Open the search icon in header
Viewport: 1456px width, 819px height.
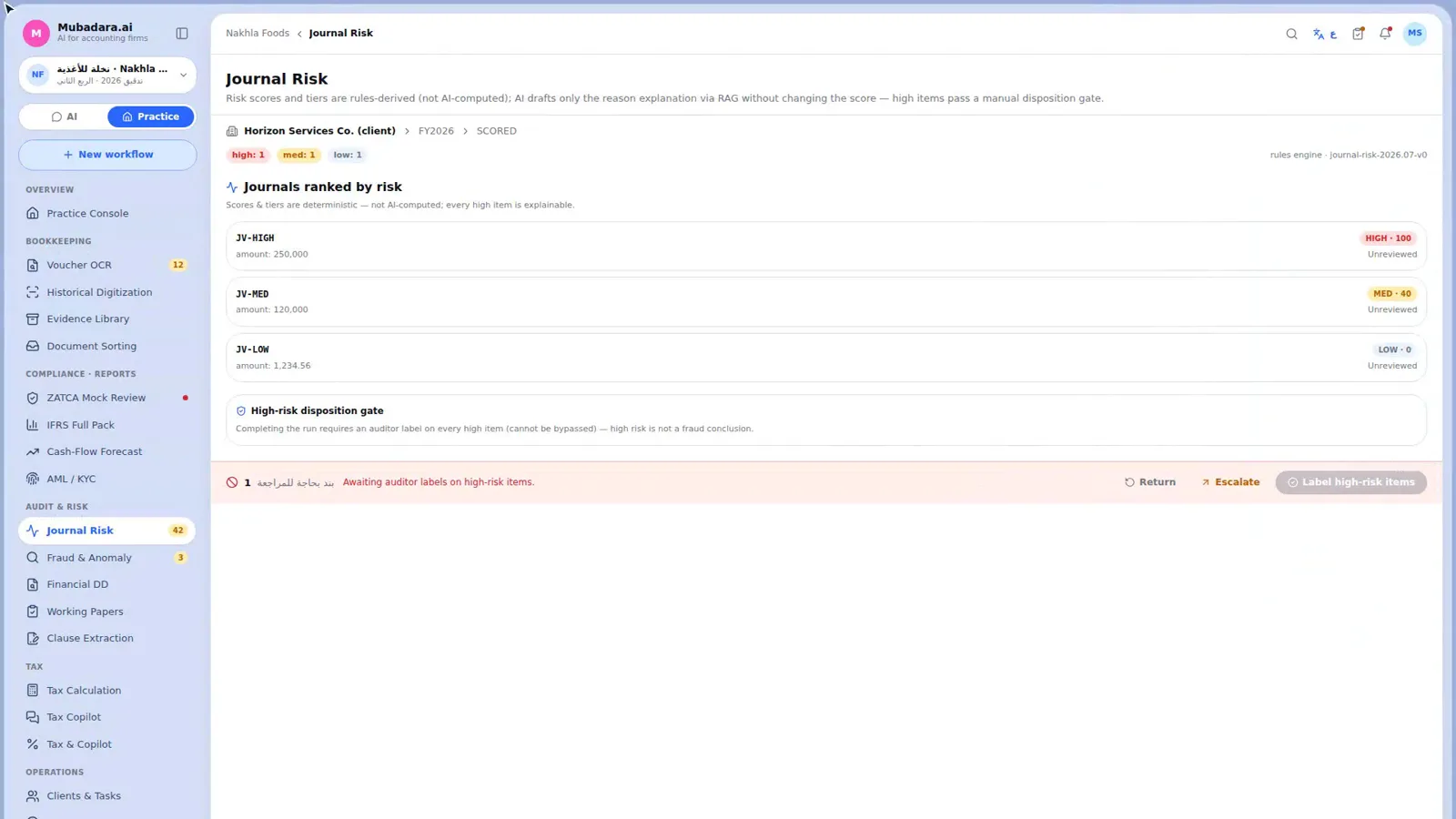point(1291,34)
